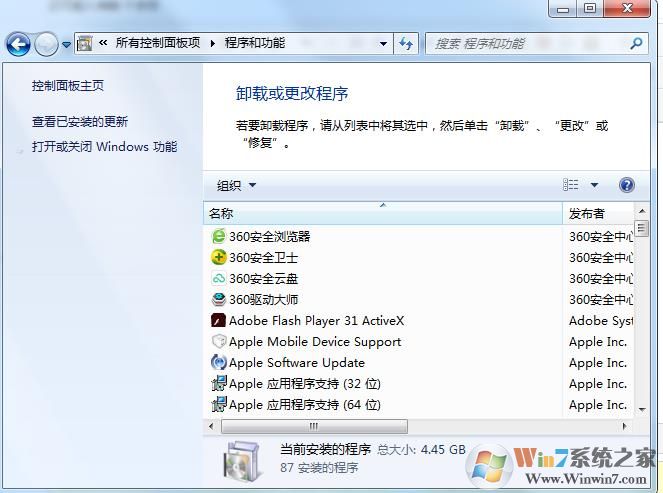Click the horizontal scrollbar left arrow
Screen dimensions: 663x493
(x=211, y=426)
